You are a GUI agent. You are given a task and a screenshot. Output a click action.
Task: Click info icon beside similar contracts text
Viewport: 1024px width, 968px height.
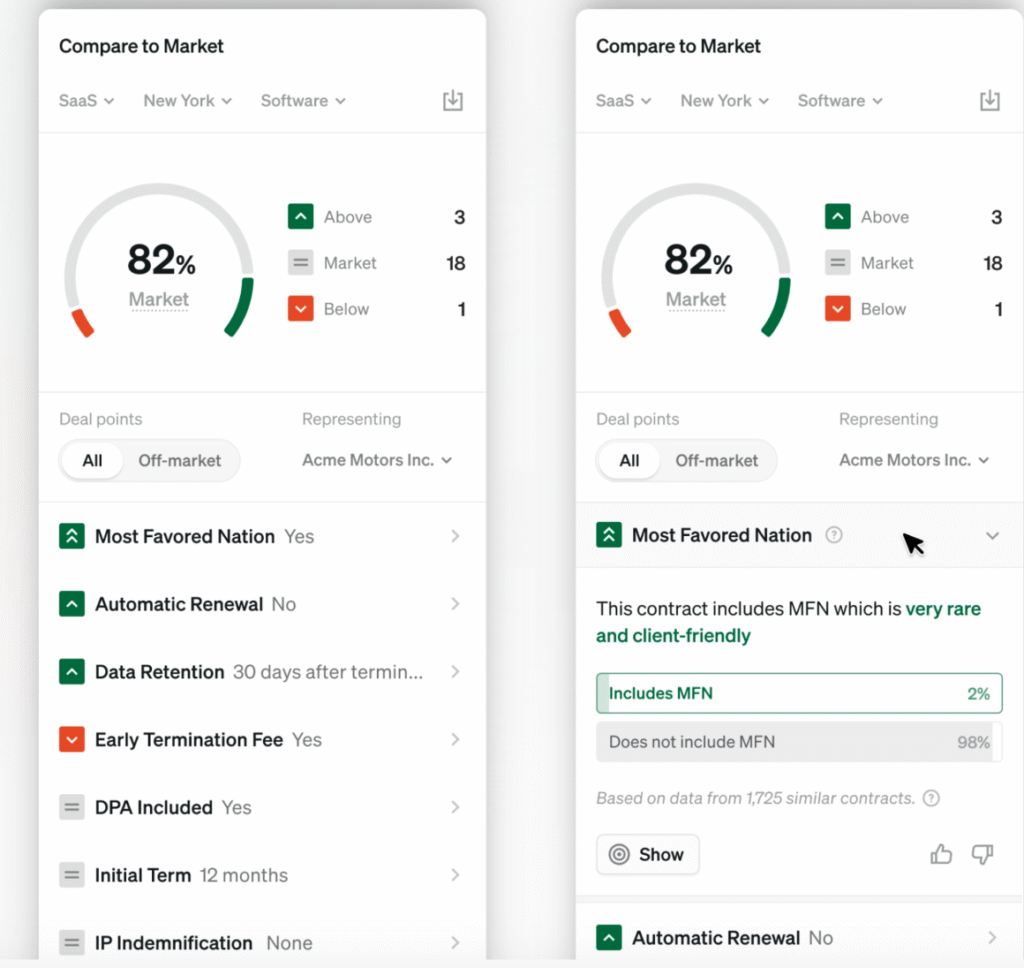(x=931, y=798)
